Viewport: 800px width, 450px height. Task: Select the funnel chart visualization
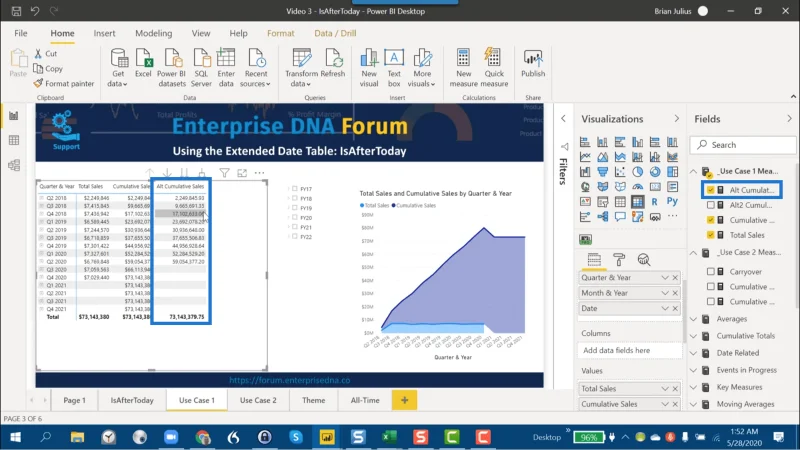603,172
